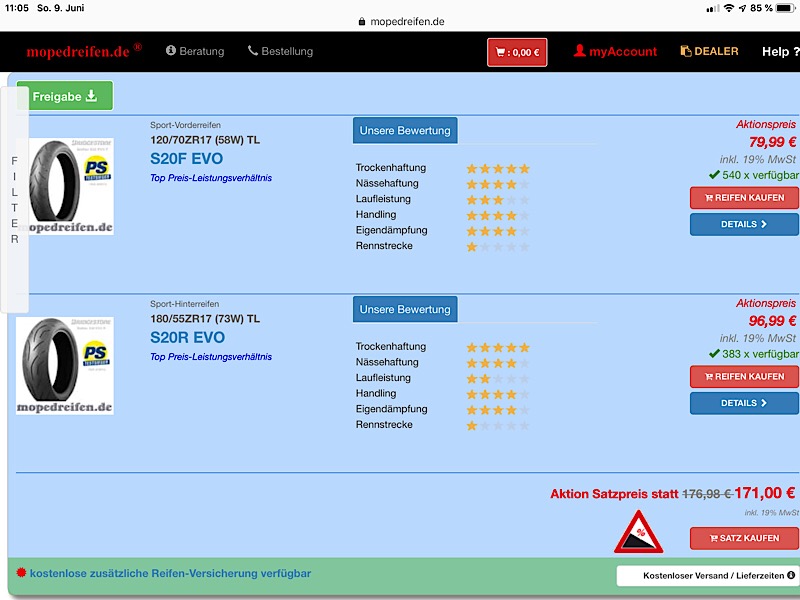Click the discount percent warning triangle icon
The height and width of the screenshot is (600, 800).
tap(638, 532)
